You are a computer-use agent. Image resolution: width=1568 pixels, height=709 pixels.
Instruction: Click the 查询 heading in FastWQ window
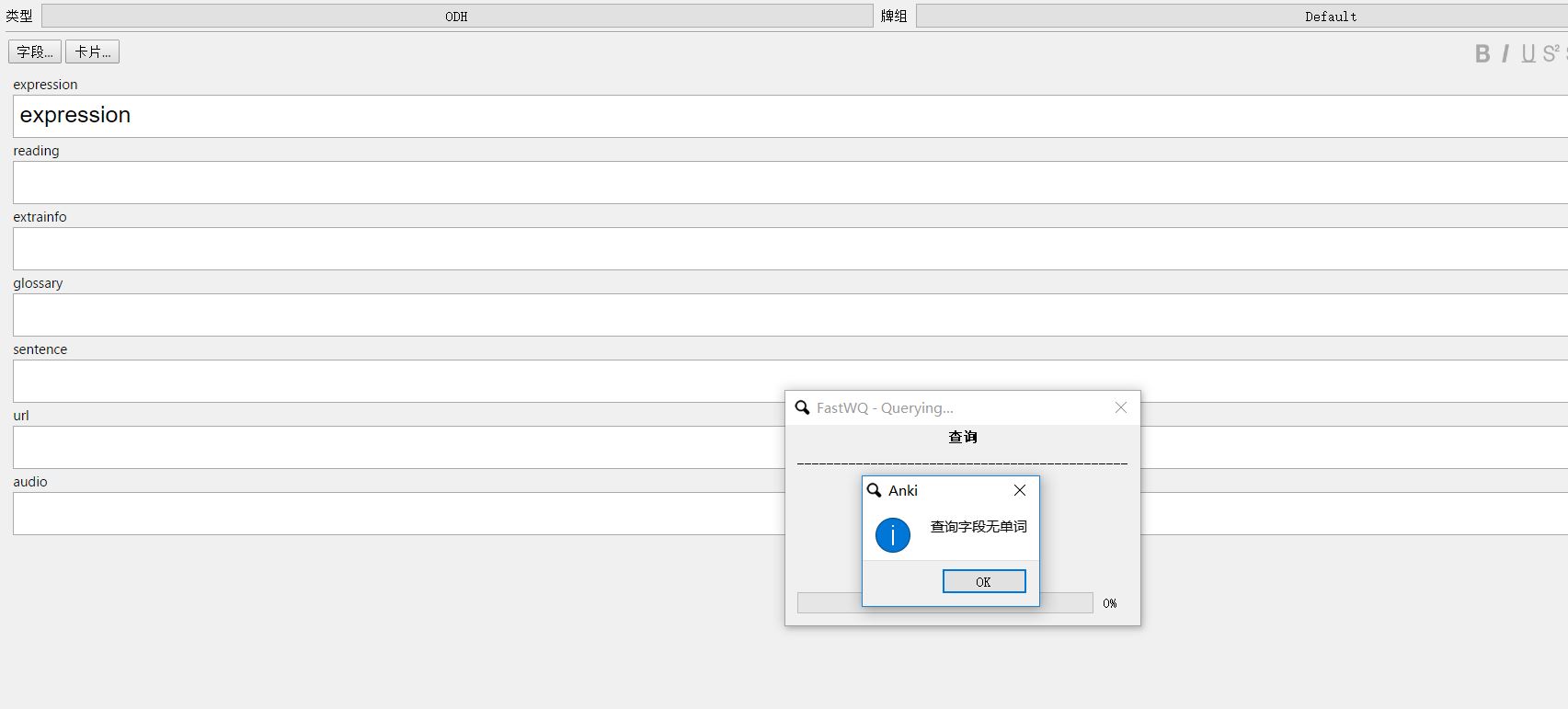[x=963, y=437]
